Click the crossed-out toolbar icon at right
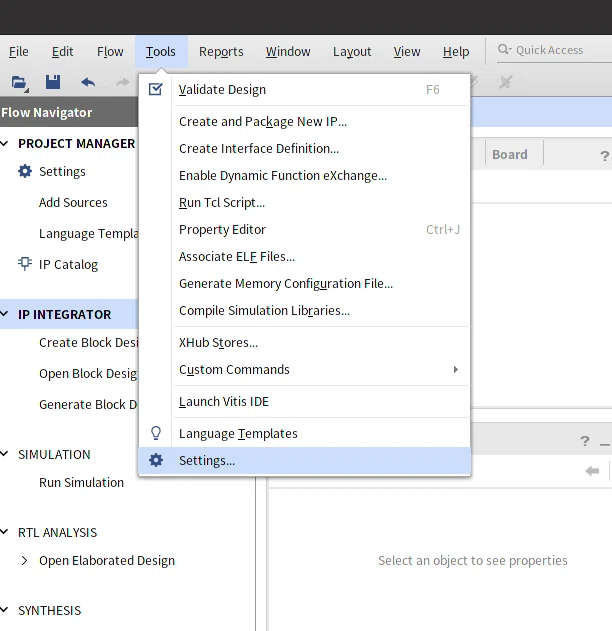This screenshot has width=612, height=631. [505, 82]
